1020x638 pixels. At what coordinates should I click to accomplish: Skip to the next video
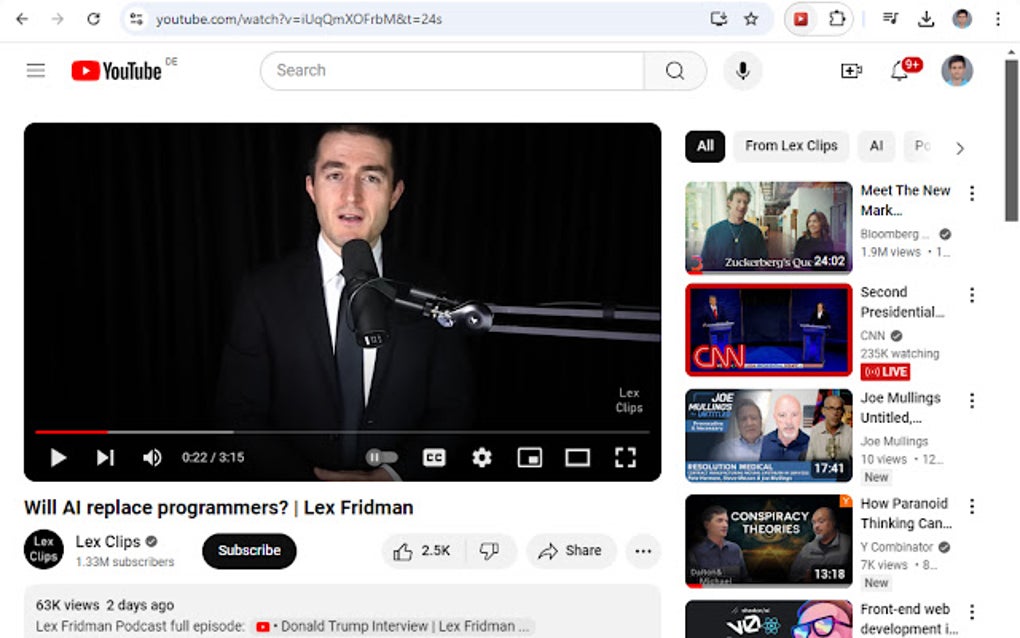click(105, 457)
